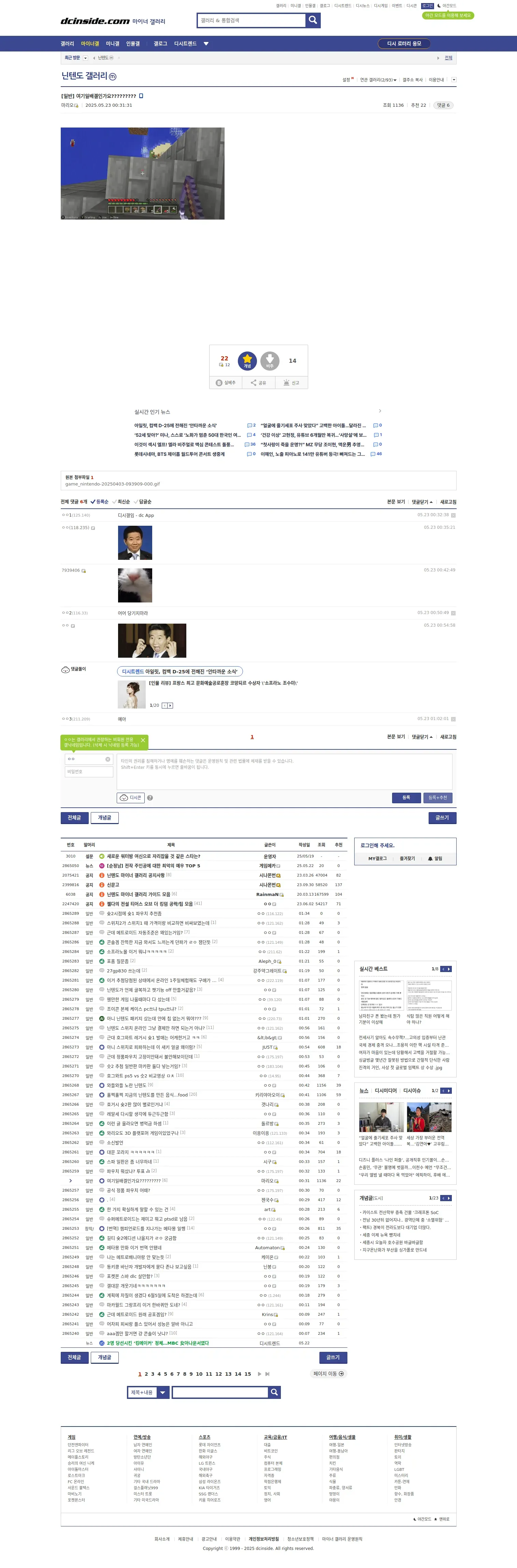Screen dimensions: 517x1568
Task: Expand the gallery info arrow after 이용안내
Action: (454, 80)
